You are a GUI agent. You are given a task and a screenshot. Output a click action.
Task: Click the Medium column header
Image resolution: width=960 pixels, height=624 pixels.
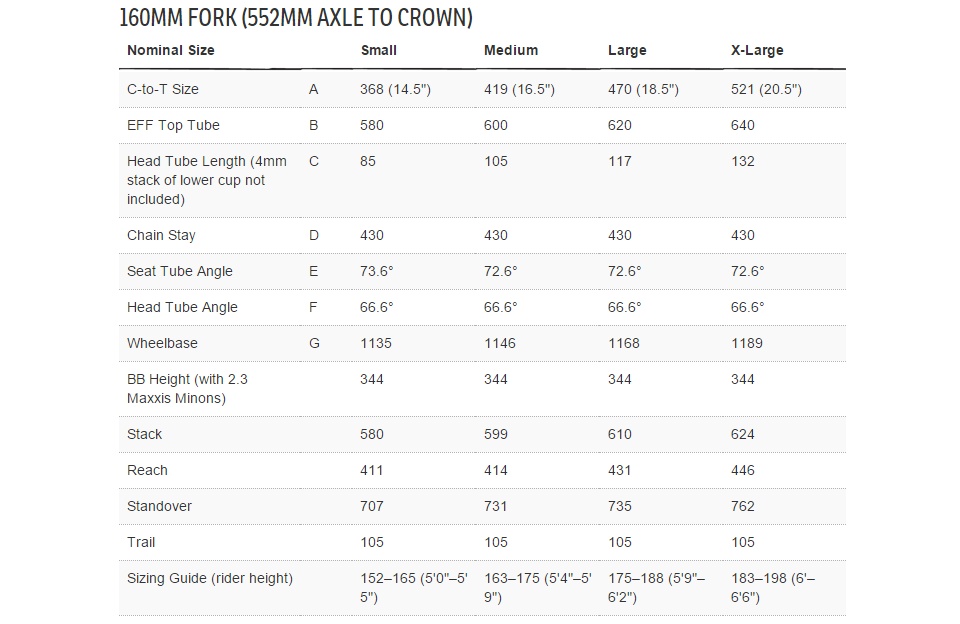(510, 50)
